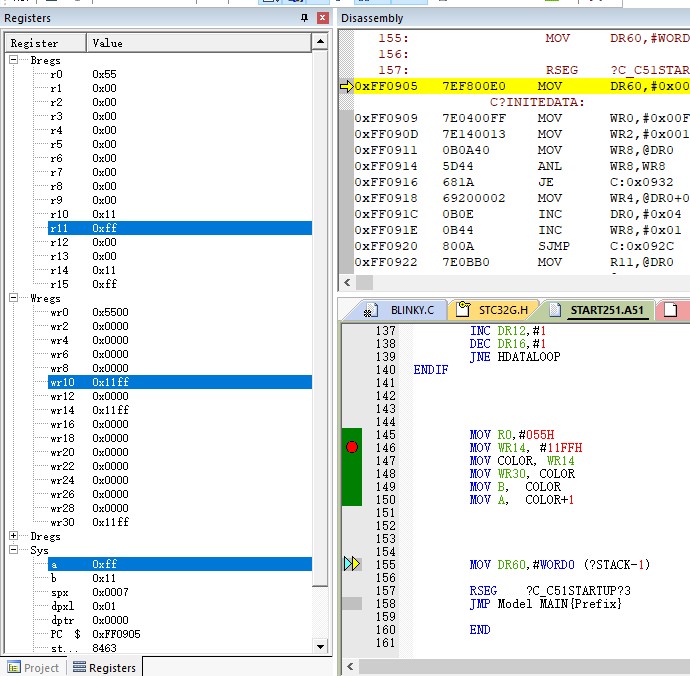The image size is (690, 676).
Task: Open the BLINKY.C editor tab
Action: (398, 310)
